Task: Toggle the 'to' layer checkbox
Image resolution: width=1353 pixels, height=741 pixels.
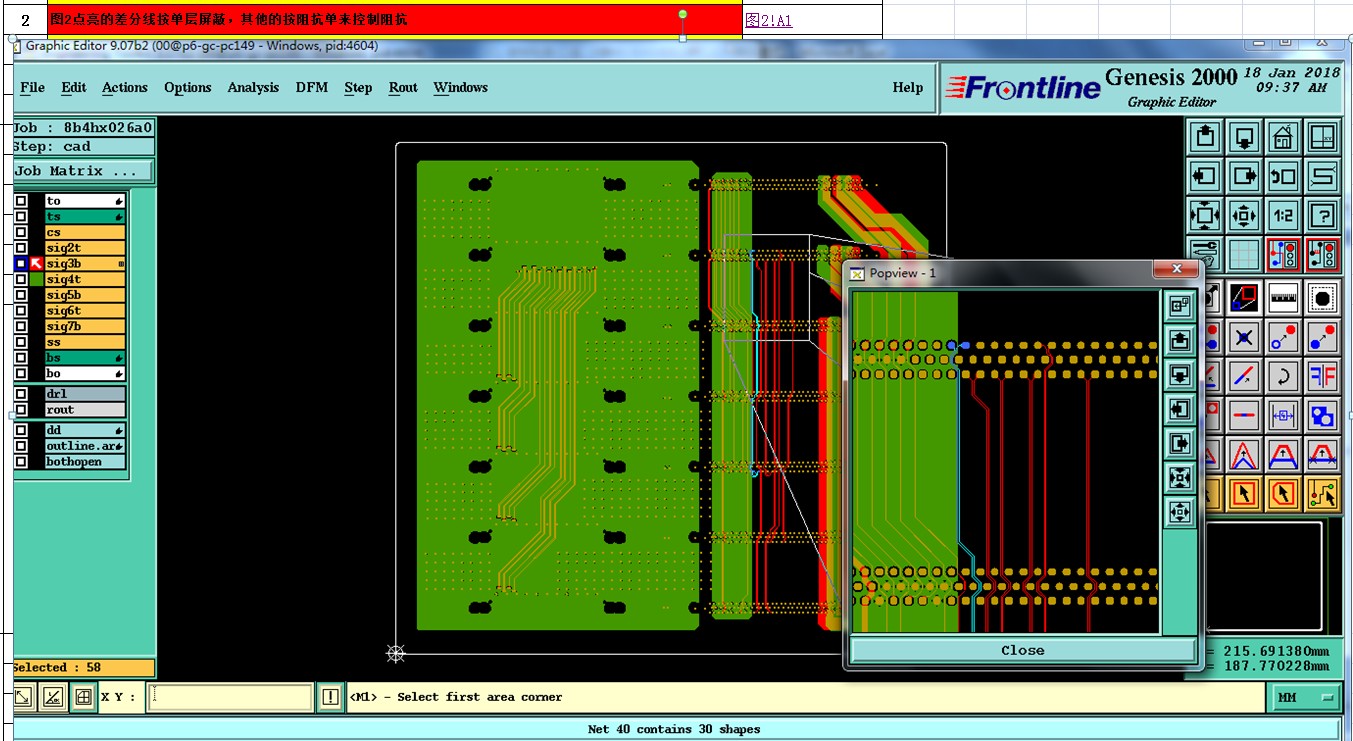Action: click(x=21, y=201)
